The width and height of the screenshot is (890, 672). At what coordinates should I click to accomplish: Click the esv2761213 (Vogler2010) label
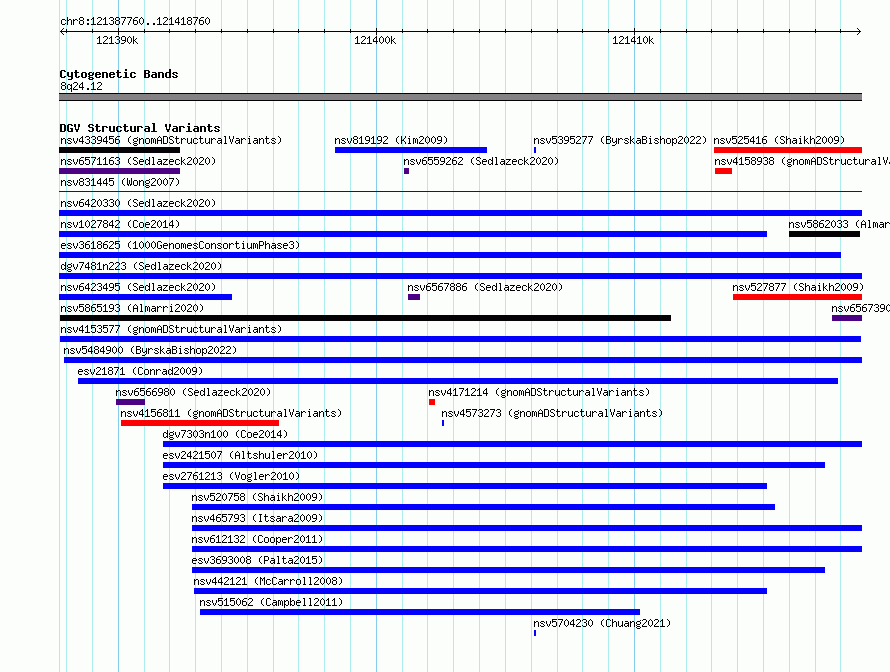[231, 476]
